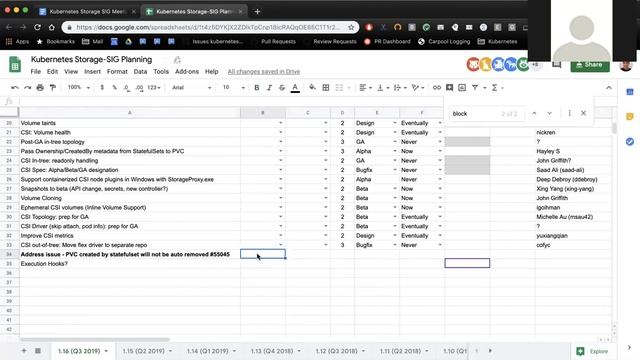This screenshot has width=640, height=360.
Task: Open the Arial font dropdown
Action: (x=191, y=87)
